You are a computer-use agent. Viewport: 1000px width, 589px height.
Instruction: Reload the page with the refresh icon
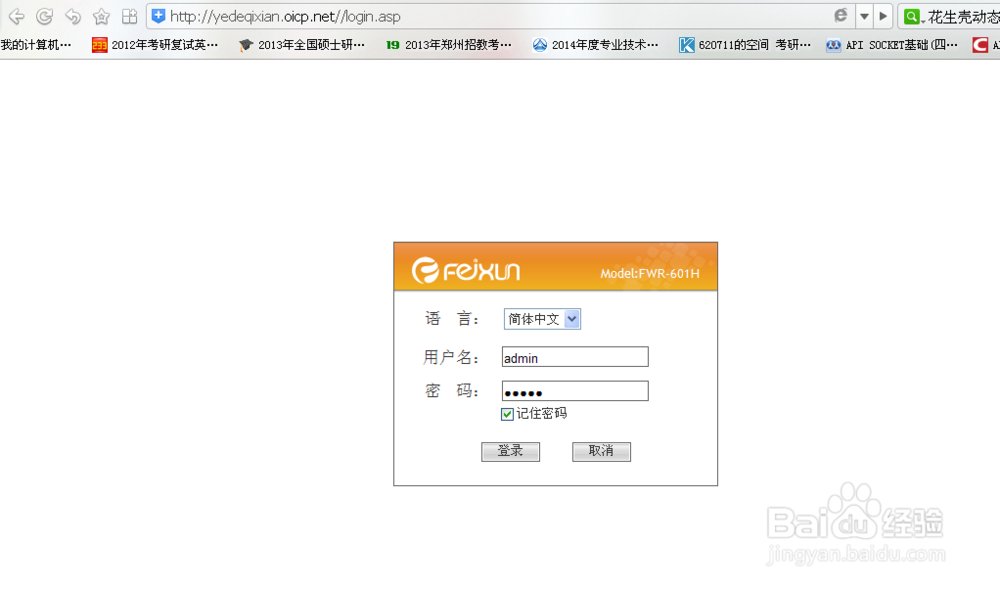pyautogui.click(x=44, y=17)
